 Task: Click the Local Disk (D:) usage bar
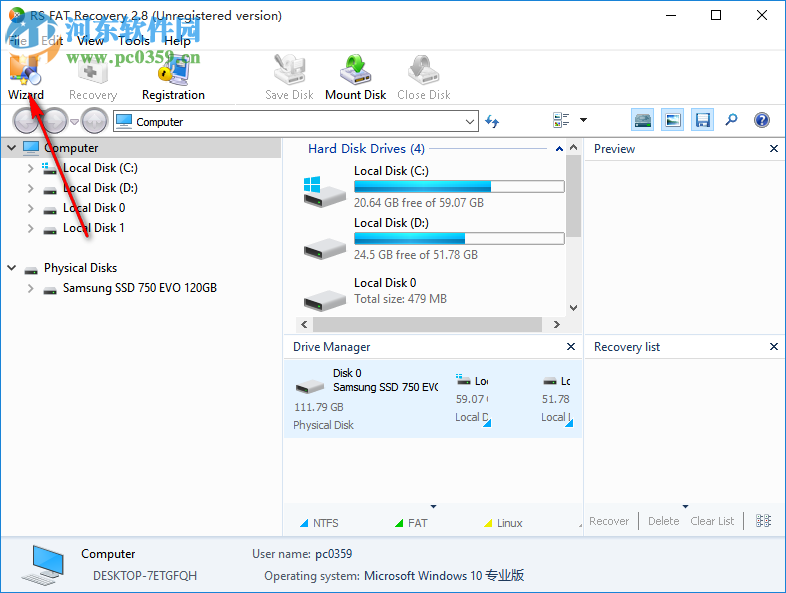pos(459,238)
